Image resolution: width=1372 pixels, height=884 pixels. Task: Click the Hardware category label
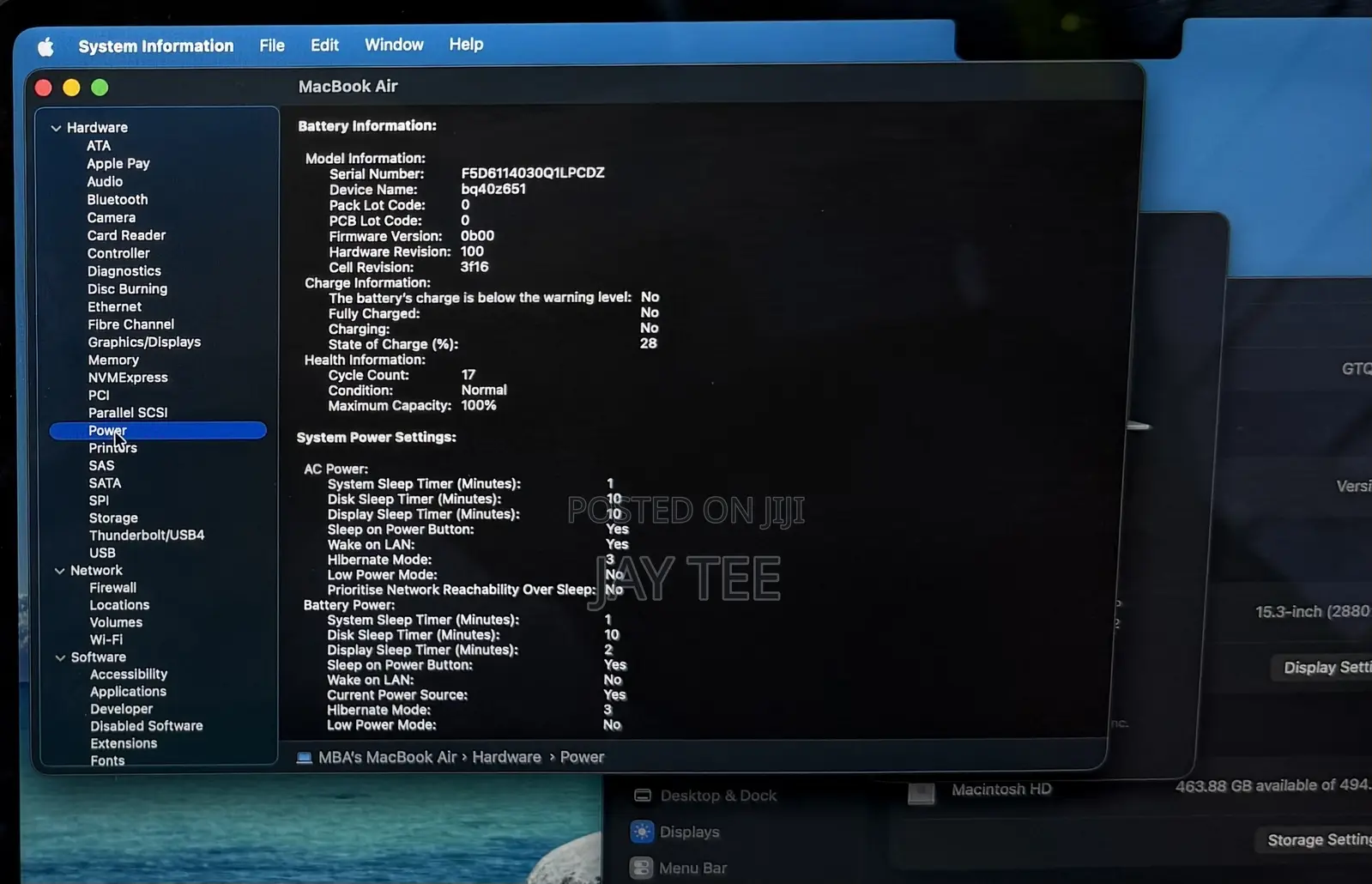pos(97,128)
